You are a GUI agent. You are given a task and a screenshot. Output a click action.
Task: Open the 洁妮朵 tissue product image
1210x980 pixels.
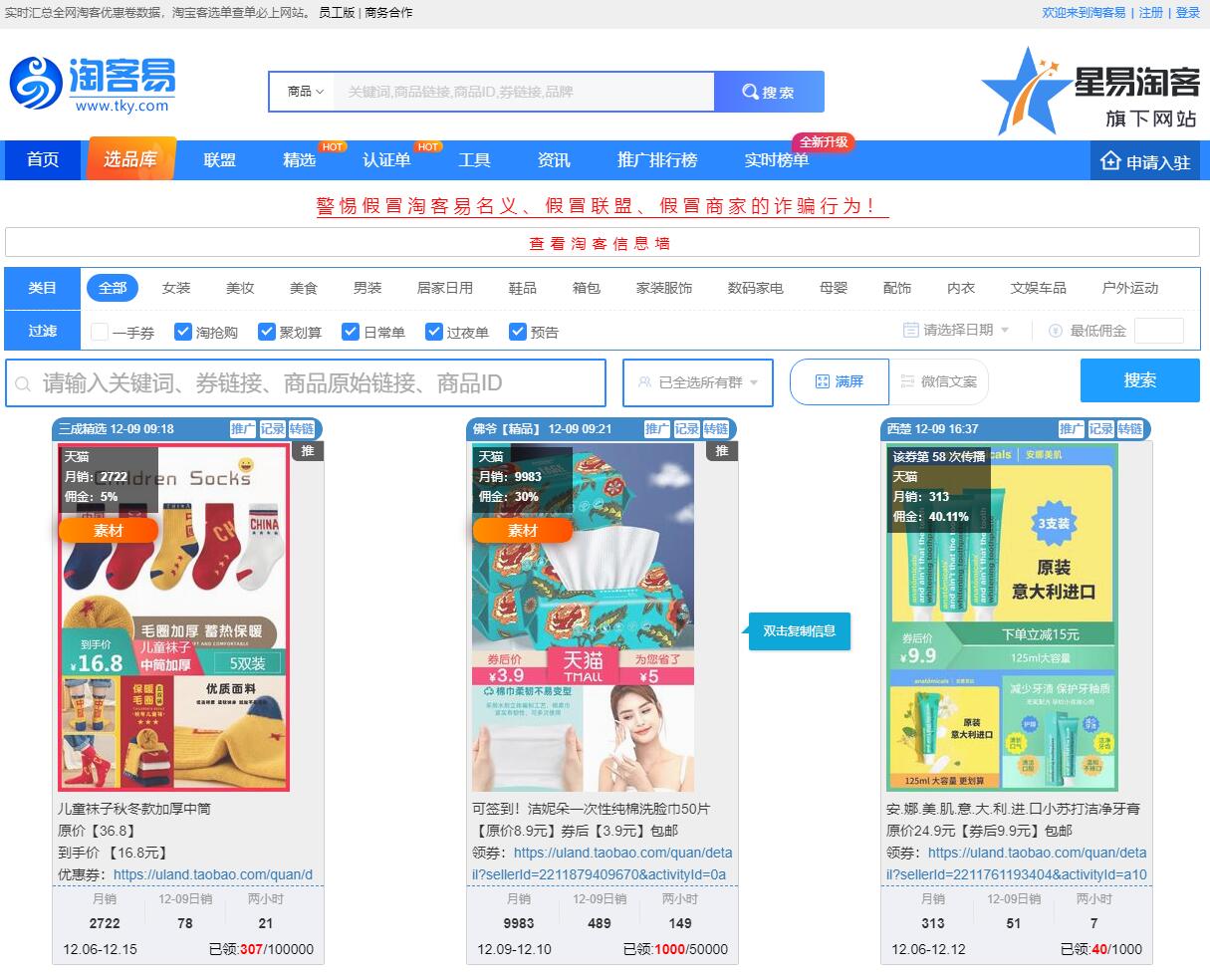[x=584, y=617]
